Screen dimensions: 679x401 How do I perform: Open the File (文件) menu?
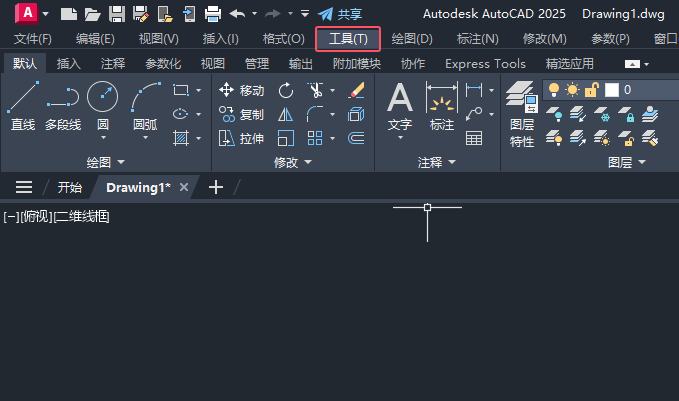click(33, 39)
